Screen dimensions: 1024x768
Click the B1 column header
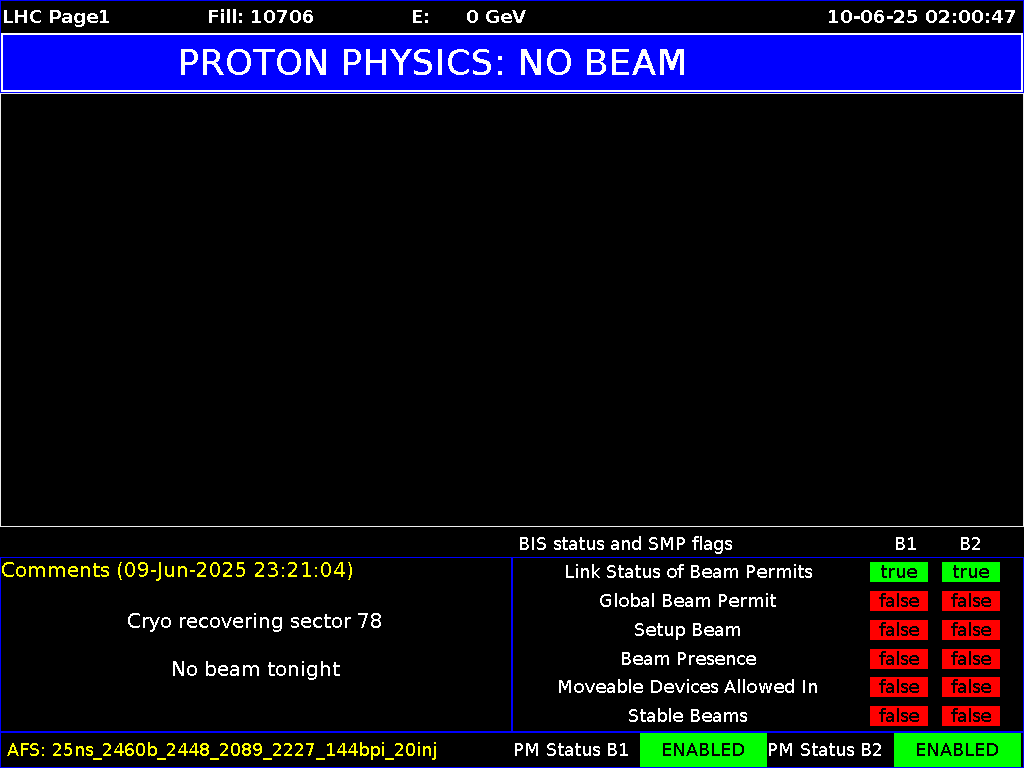905,543
